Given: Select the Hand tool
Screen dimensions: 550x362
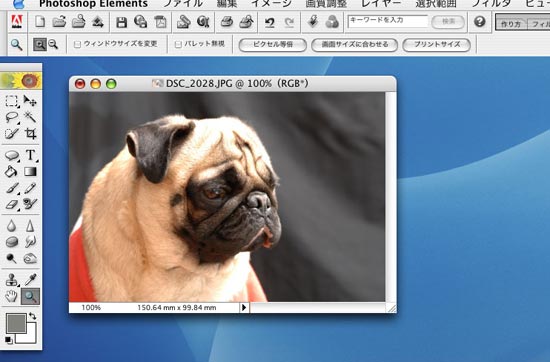Looking at the screenshot, I should point(12,297).
